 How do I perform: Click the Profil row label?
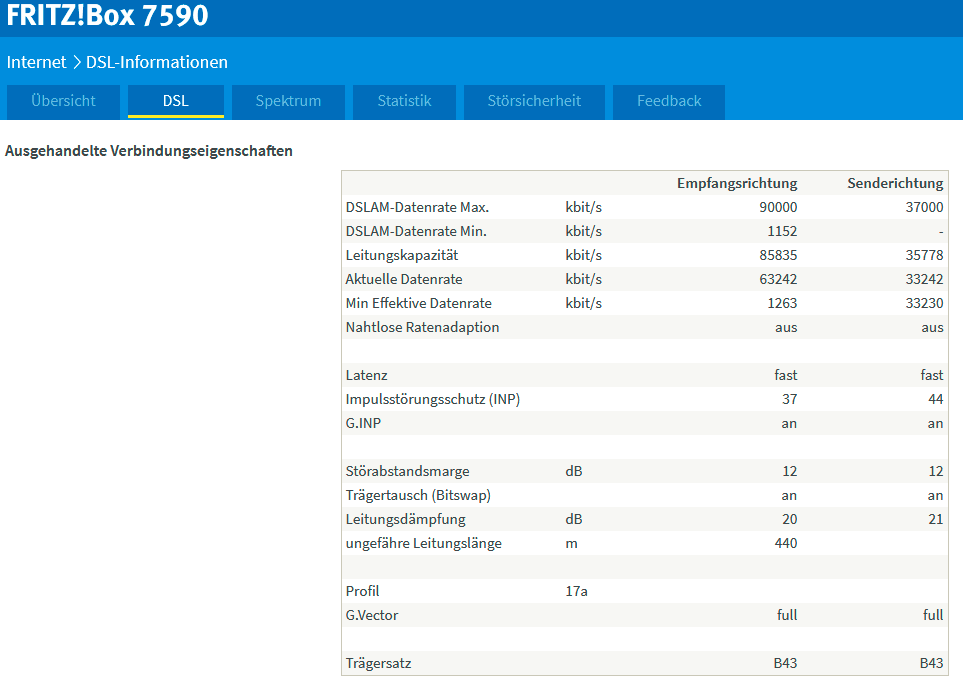pyautogui.click(x=362, y=591)
